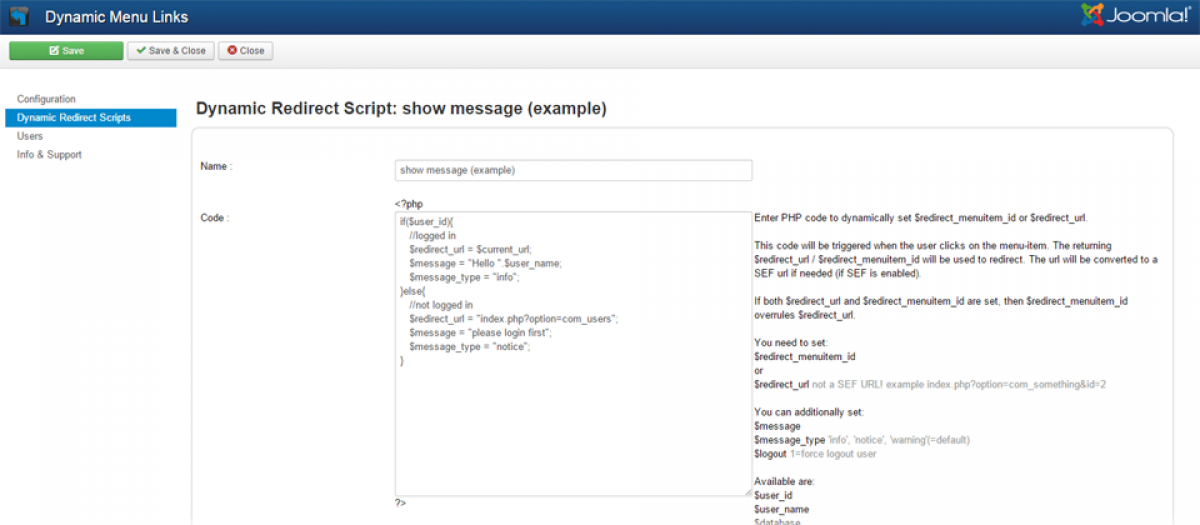Click the 'Dynamic Menu Links' title text

[x=116, y=17]
